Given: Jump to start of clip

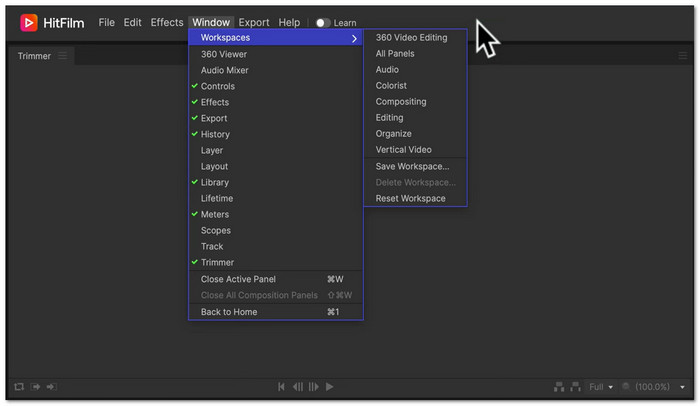Looking at the screenshot, I should click(281, 387).
